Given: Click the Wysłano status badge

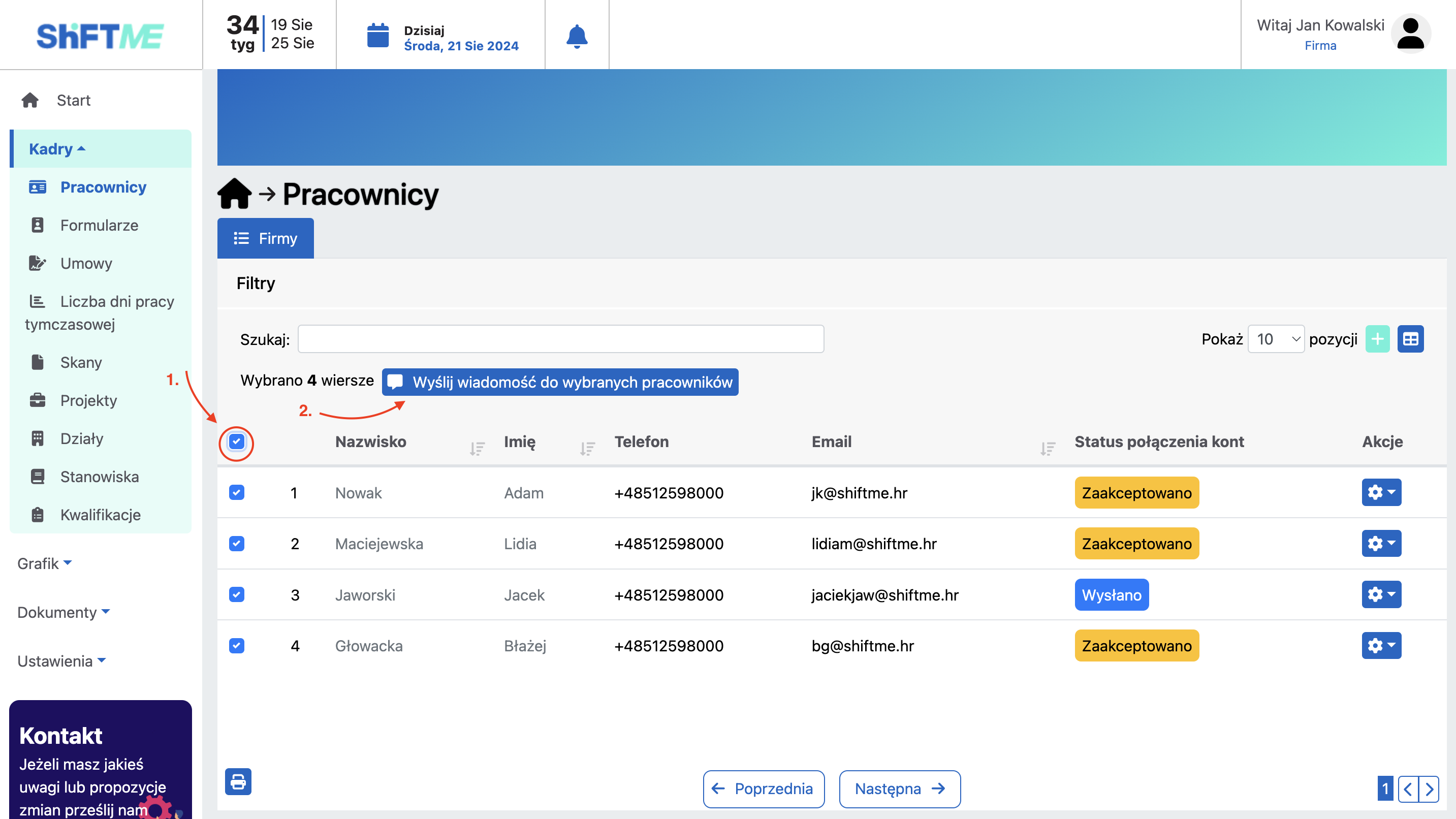Looking at the screenshot, I should click(x=1112, y=594).
